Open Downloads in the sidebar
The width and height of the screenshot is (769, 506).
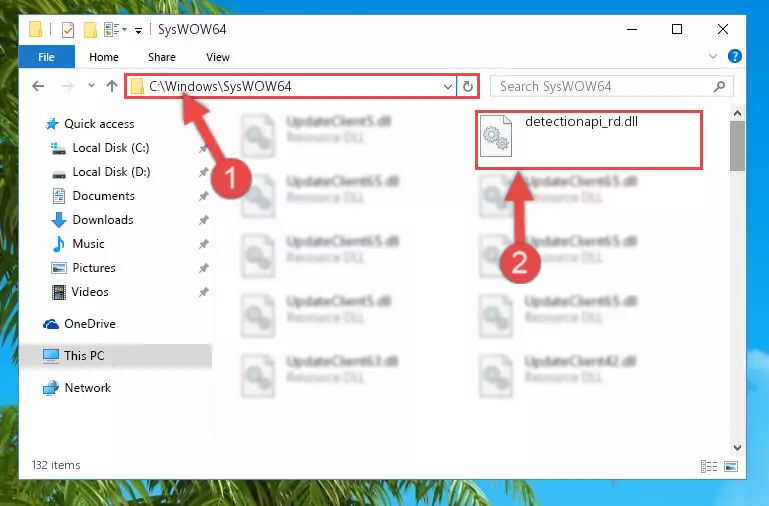pos(103,220)
